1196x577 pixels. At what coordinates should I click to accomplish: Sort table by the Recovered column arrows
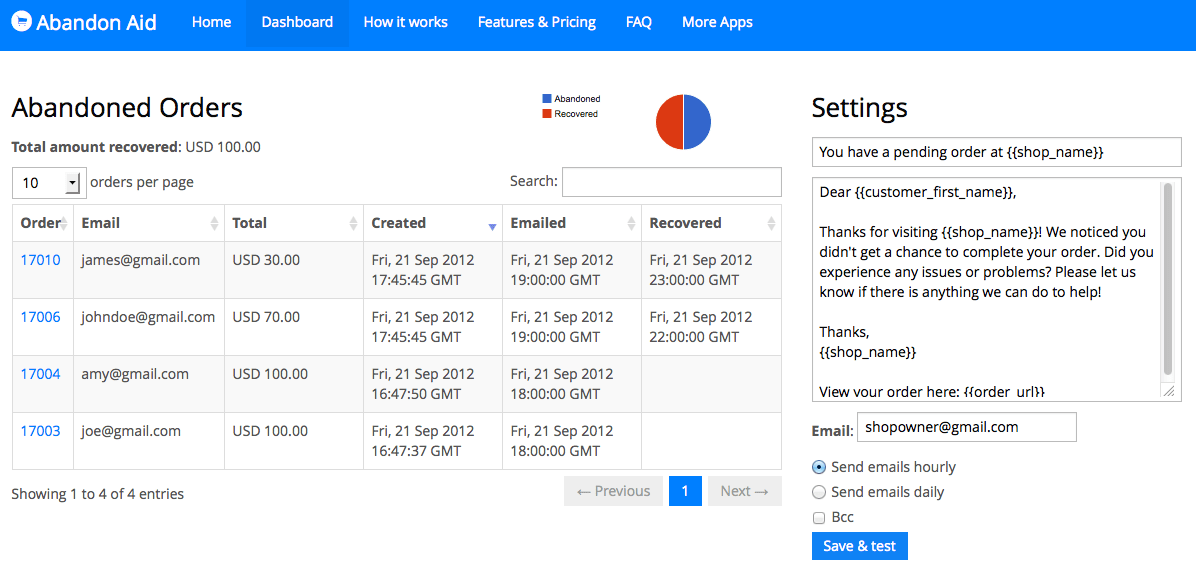coord(770,224)
